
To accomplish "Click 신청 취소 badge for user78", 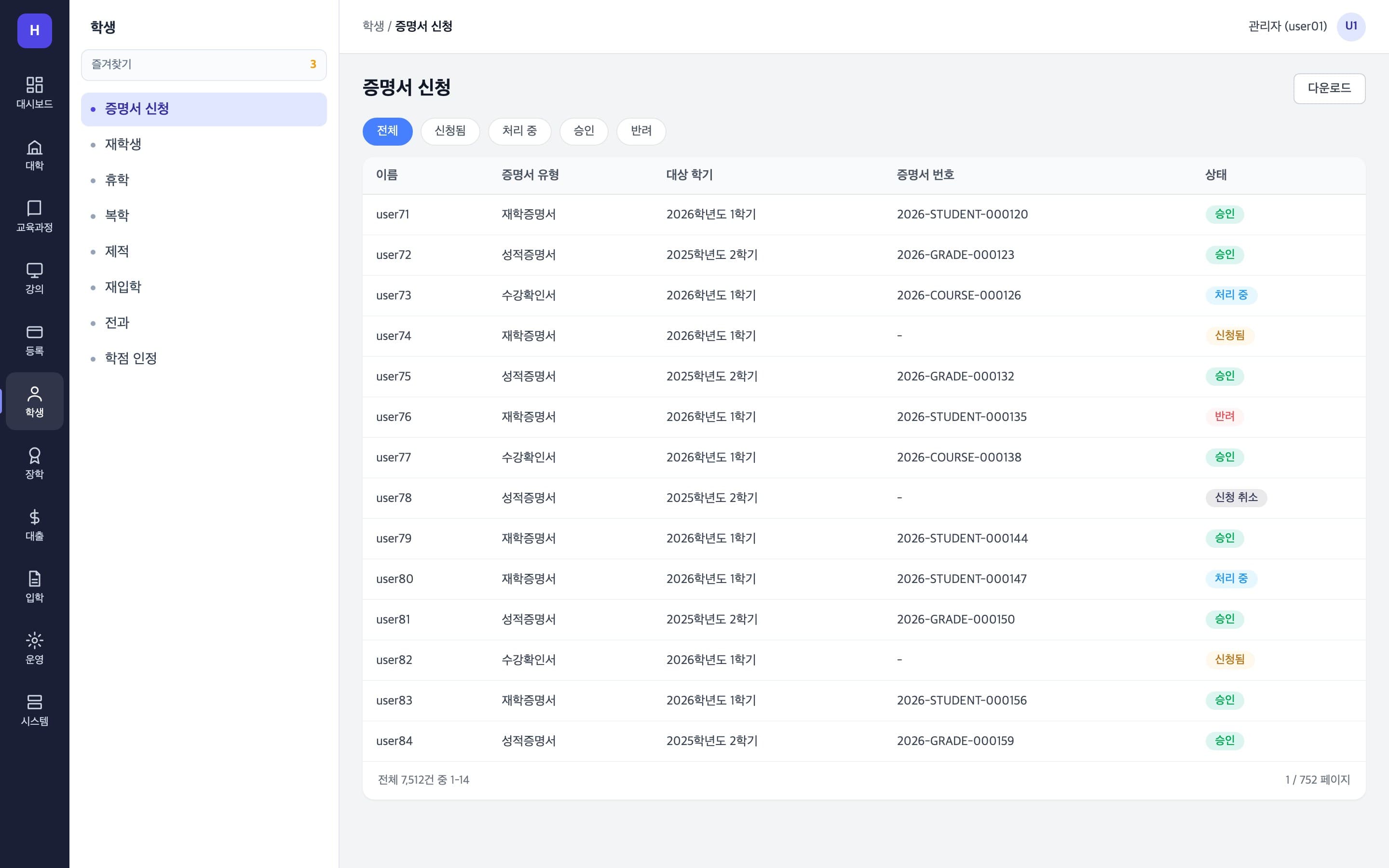I will coord(1236,498).
